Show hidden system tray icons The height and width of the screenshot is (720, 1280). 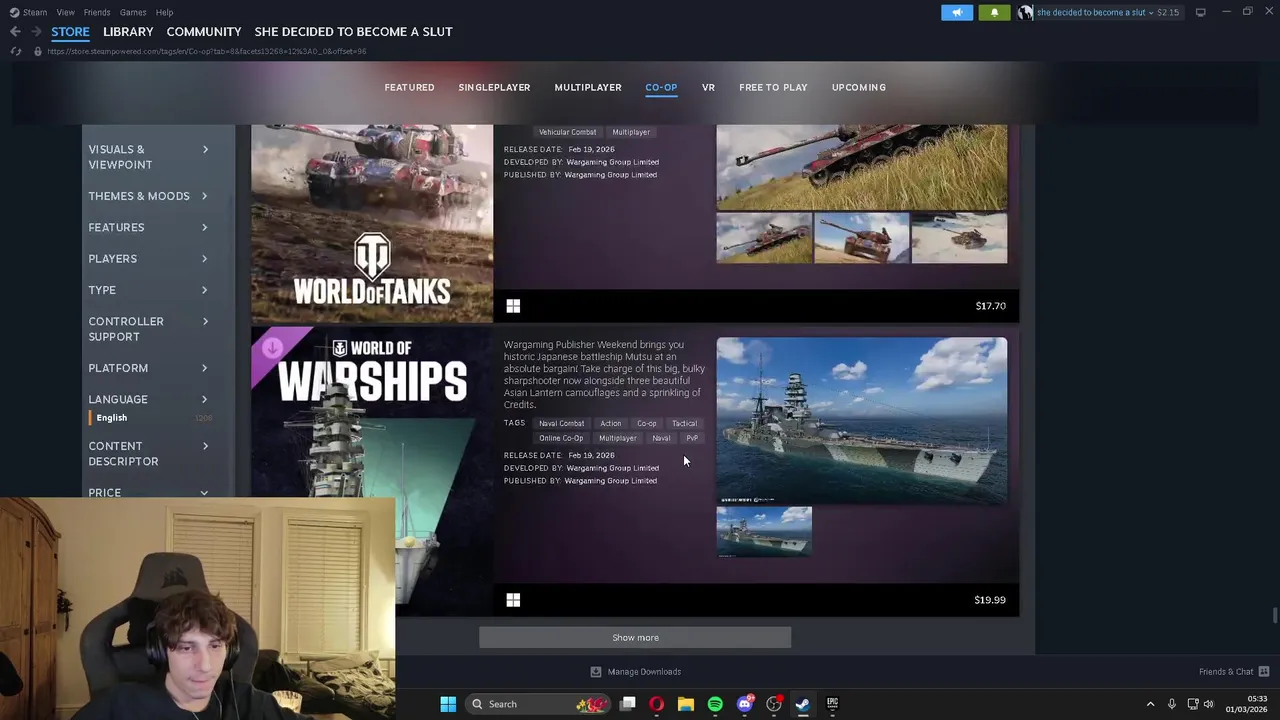1150,704
